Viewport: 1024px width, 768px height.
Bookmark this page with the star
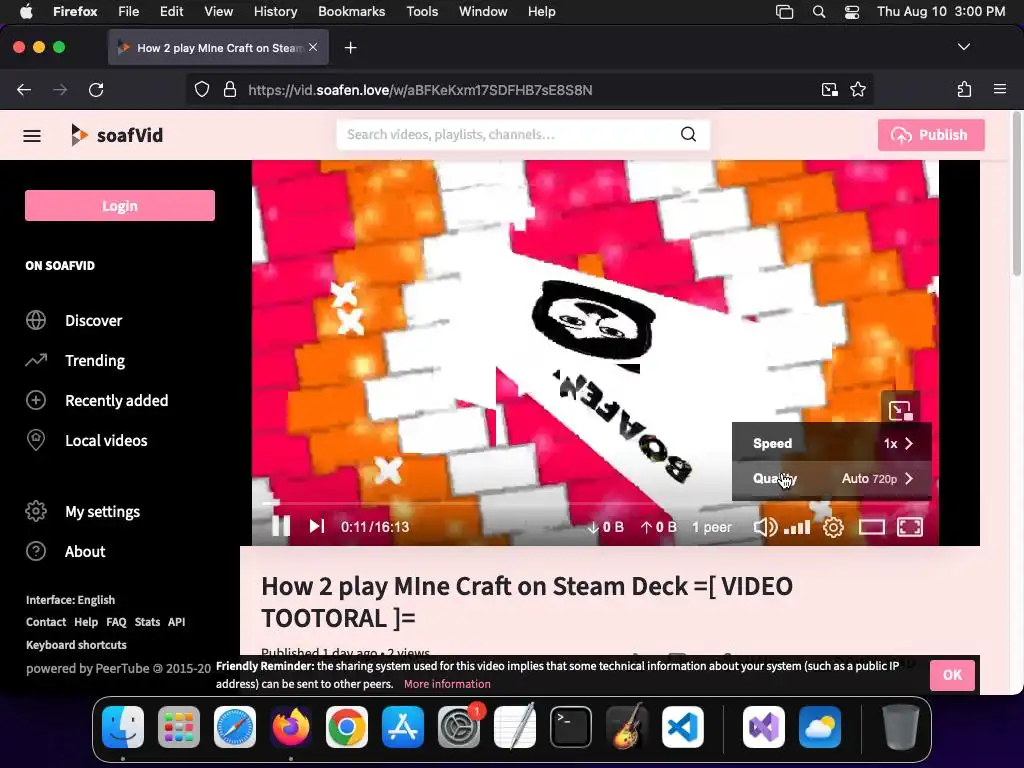[858, 89]
